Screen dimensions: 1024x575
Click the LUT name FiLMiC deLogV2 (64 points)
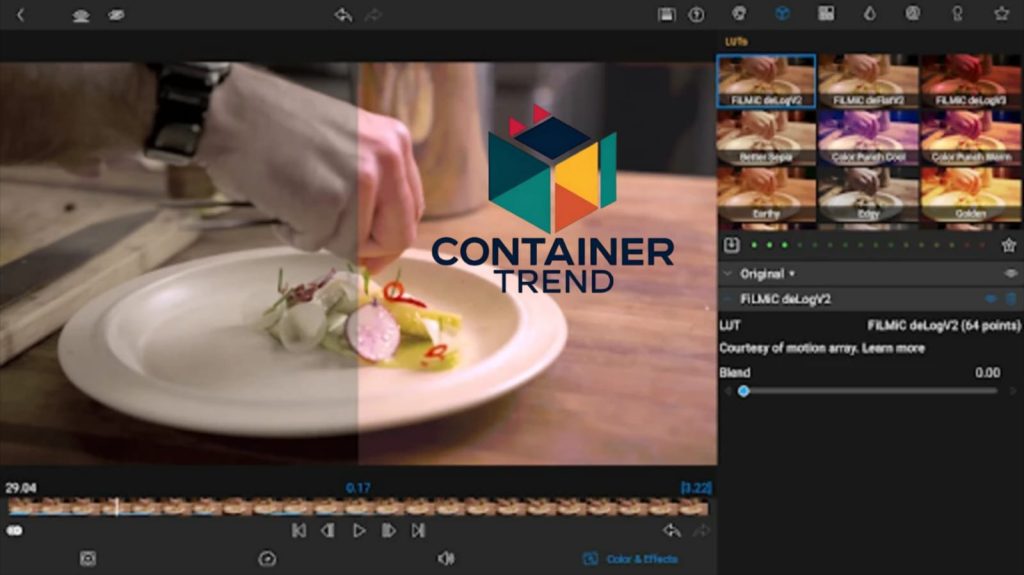click(944, 325)
